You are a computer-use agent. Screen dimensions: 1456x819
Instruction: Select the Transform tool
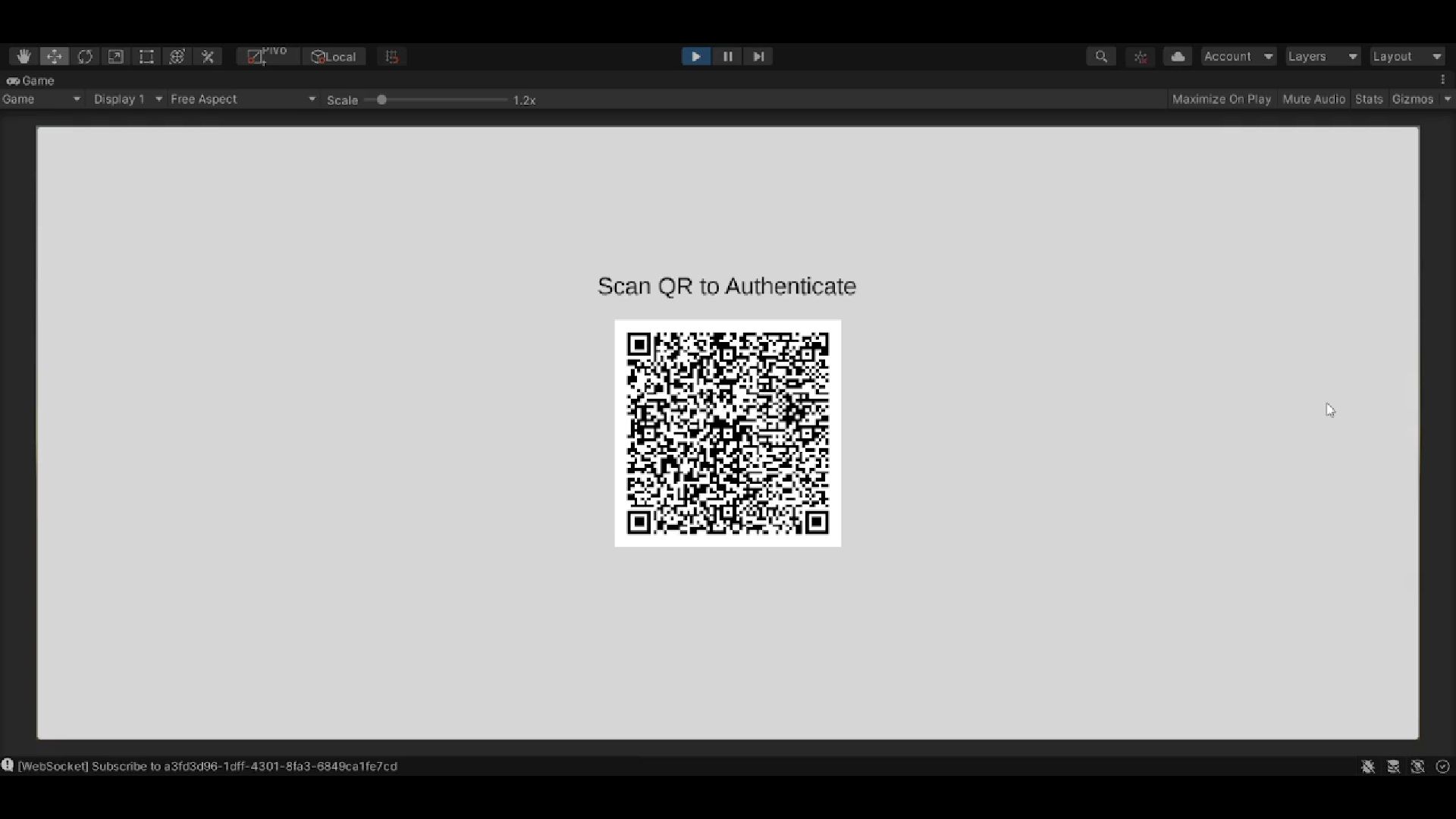pyautogui.click(x=177, y=57)
